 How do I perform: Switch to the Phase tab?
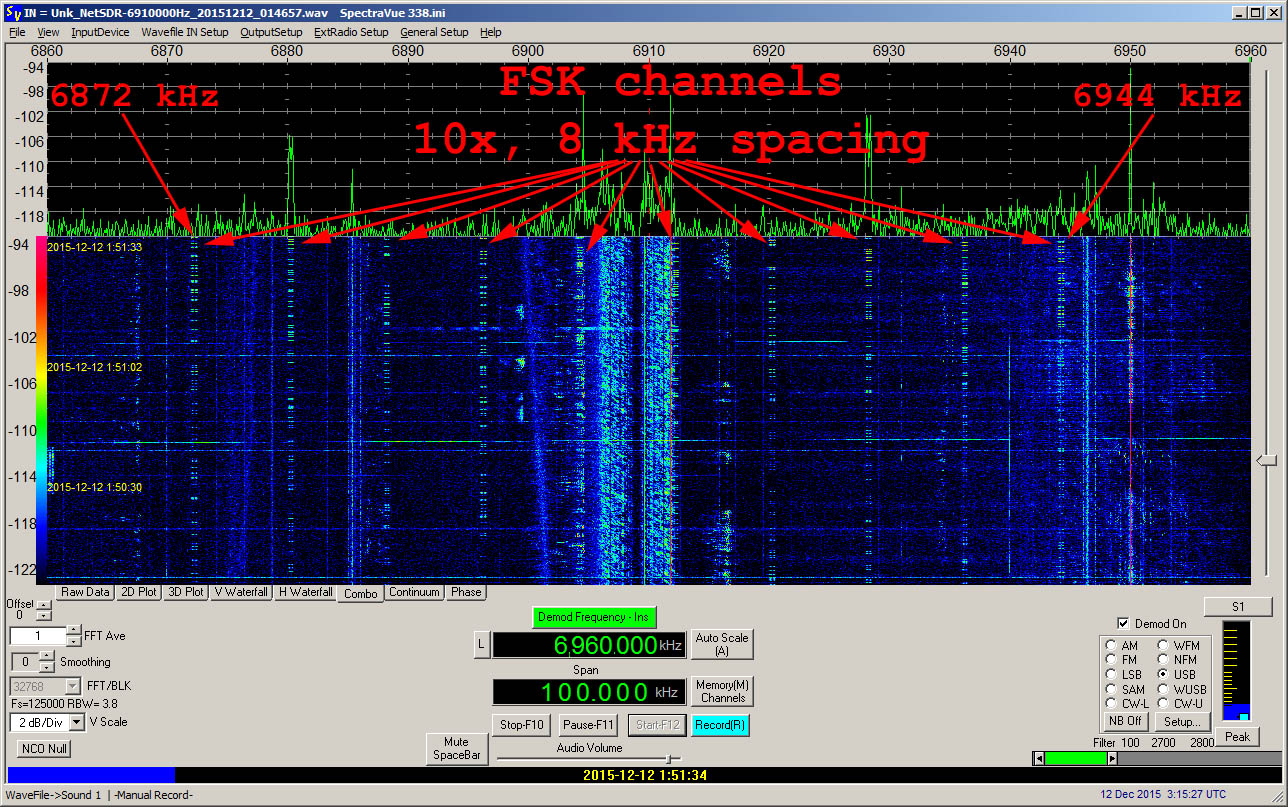pyautogui.click(x=466, y=592)
